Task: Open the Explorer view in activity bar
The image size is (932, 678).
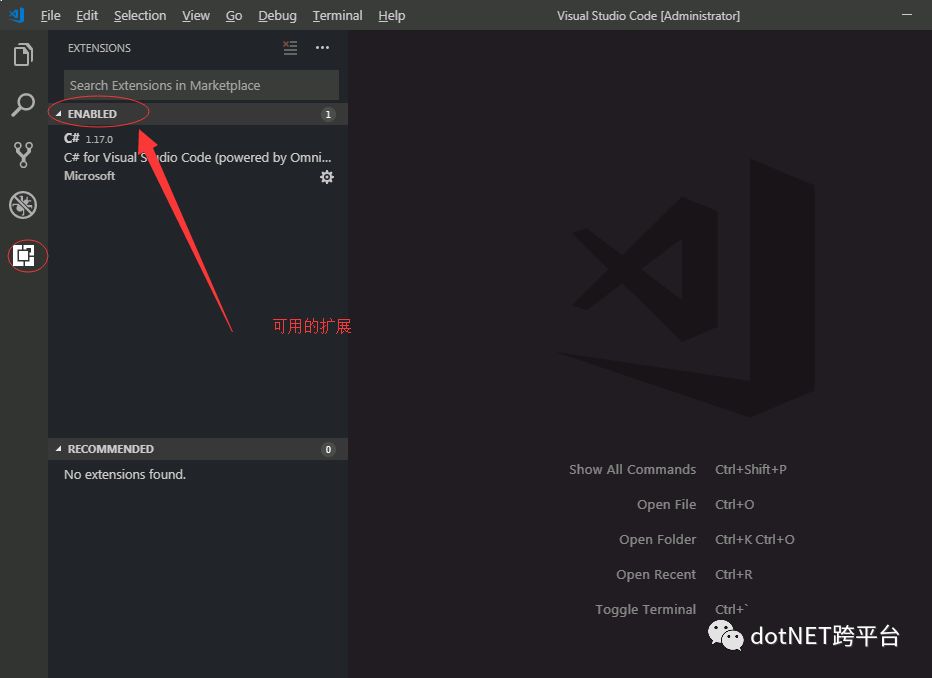Action: (x=23, y=55)
